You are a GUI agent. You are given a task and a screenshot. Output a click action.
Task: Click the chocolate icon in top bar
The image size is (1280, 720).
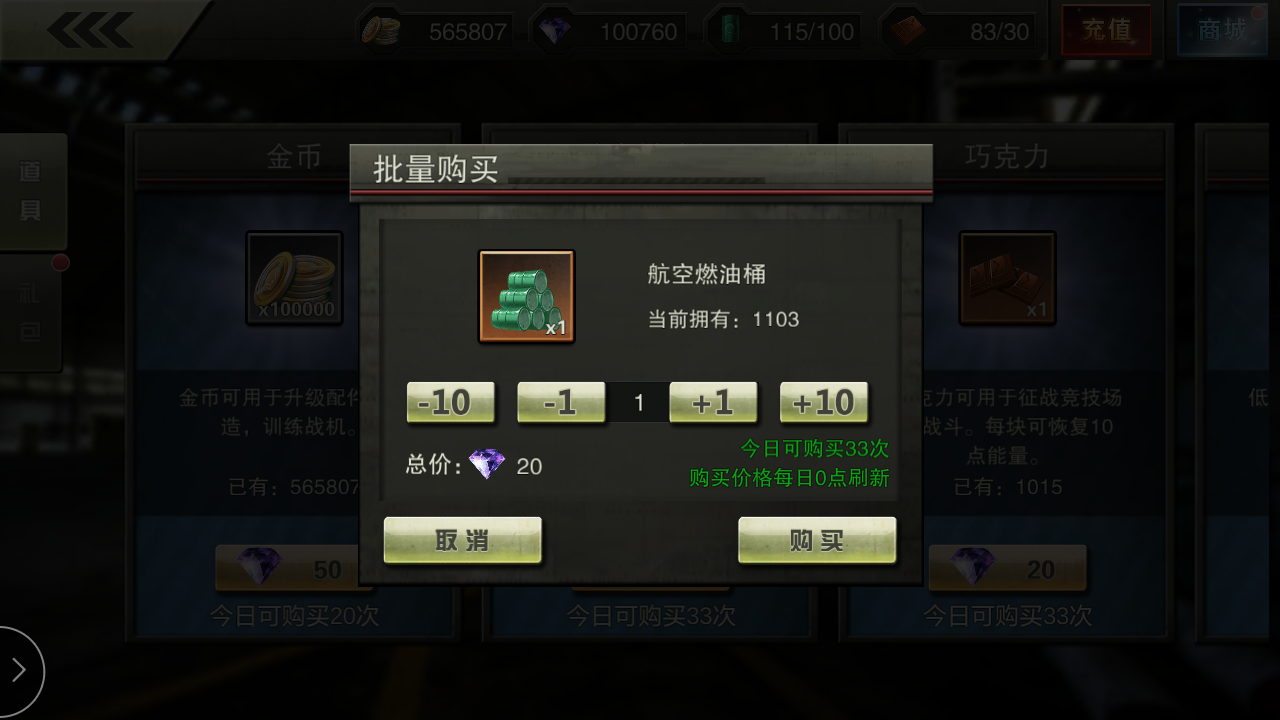click(x=906, y=31)
